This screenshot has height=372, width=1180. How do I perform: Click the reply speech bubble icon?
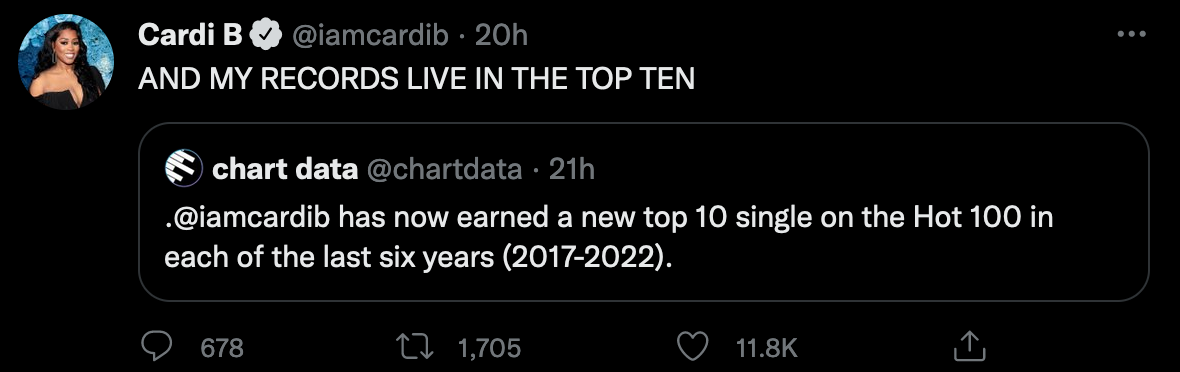coord(158,347)
